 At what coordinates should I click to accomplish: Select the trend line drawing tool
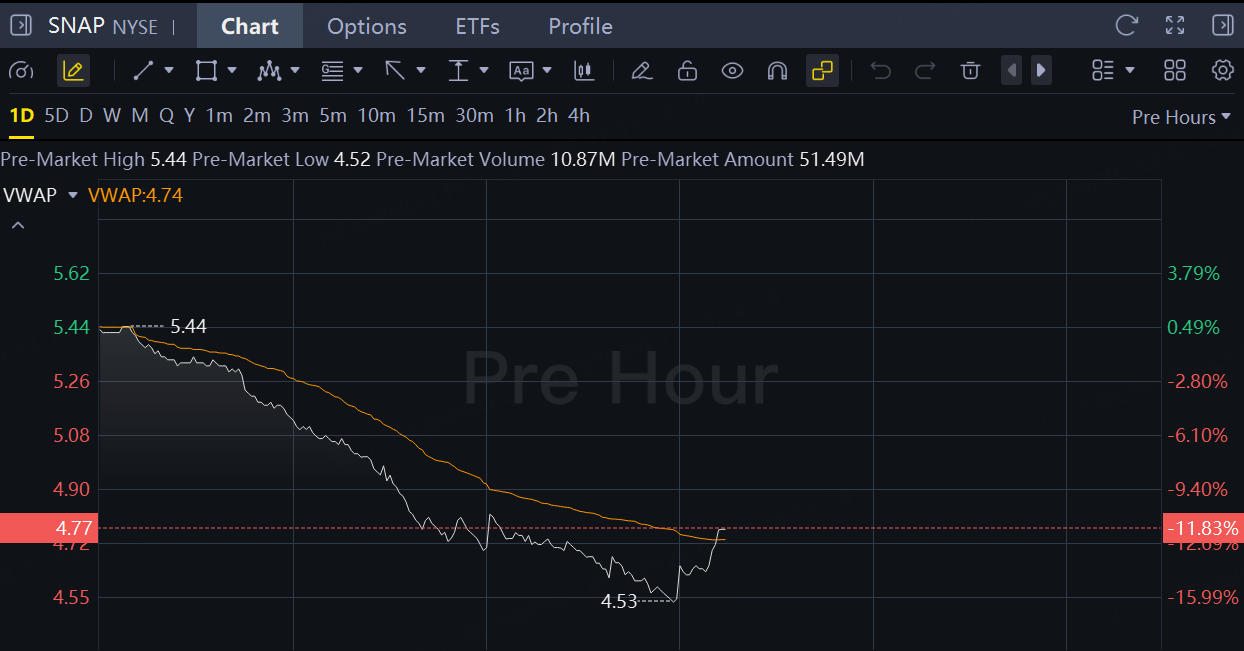[x=143, y=70]
